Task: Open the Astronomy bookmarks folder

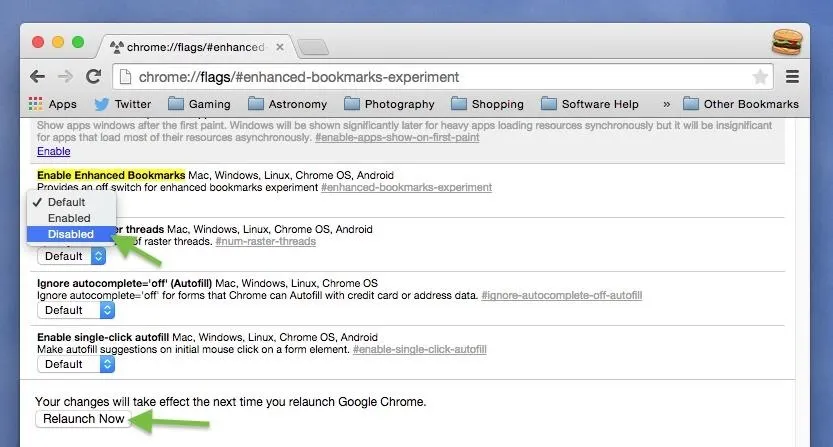Action: [x=287, y=104]
